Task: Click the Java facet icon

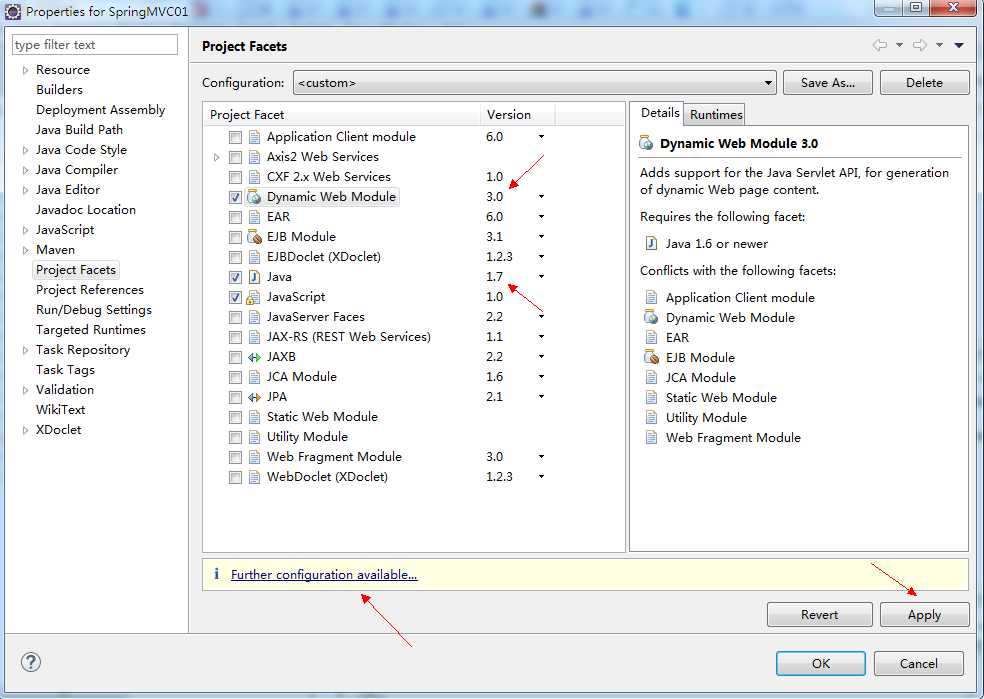Action: 254,277
